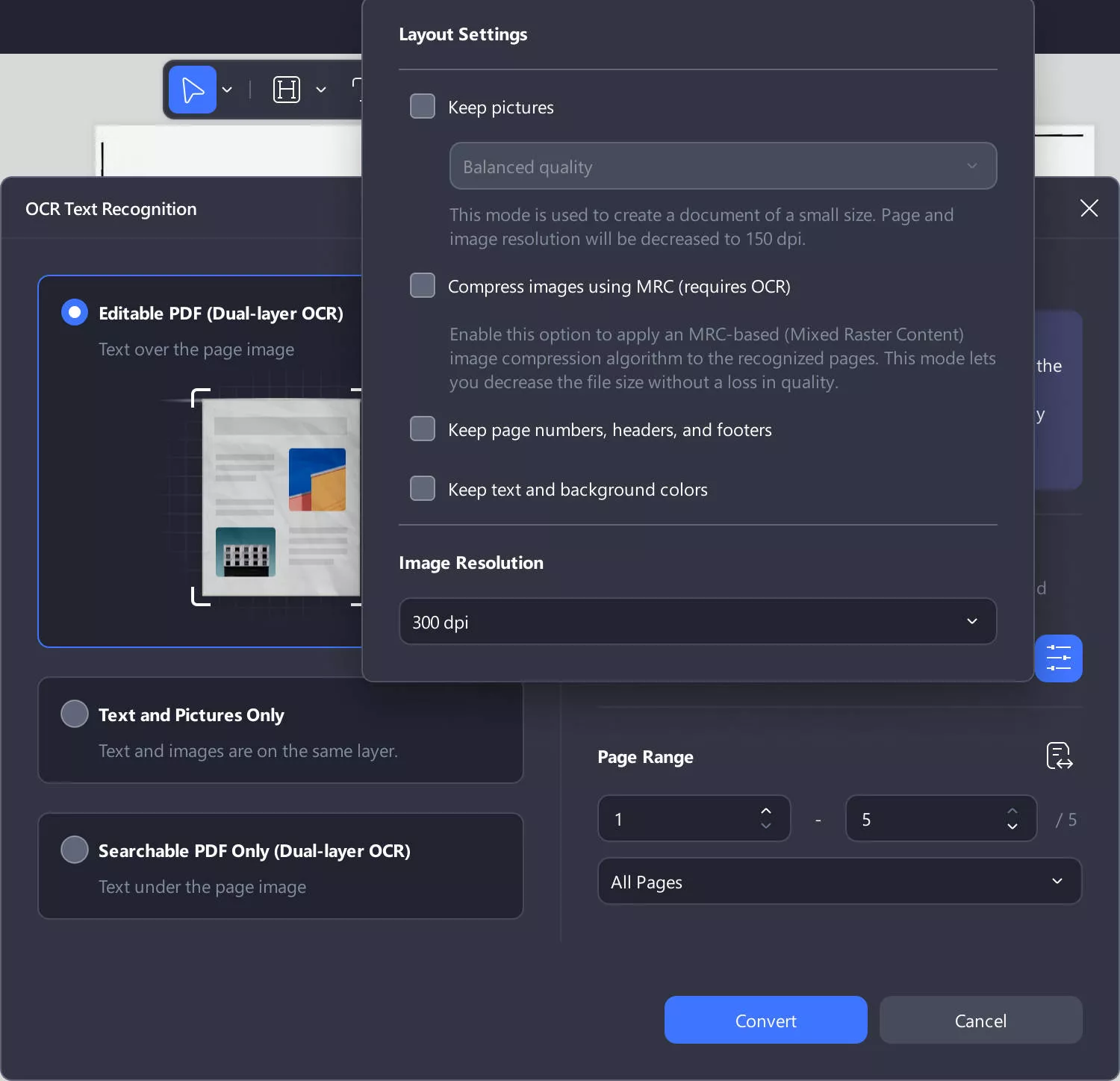Enable Keep text and background colors
Viewport: 1120px width, 1081px height.
tap(422, 488)
